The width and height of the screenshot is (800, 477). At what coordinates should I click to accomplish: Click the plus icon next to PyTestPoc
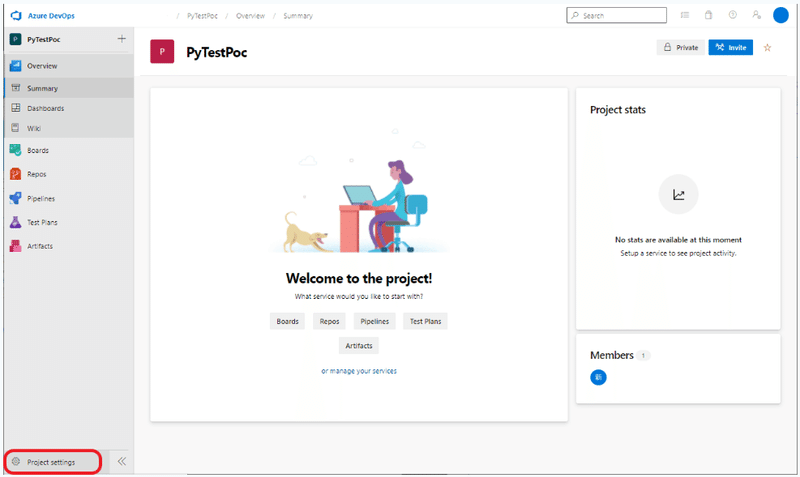(121, 39)
